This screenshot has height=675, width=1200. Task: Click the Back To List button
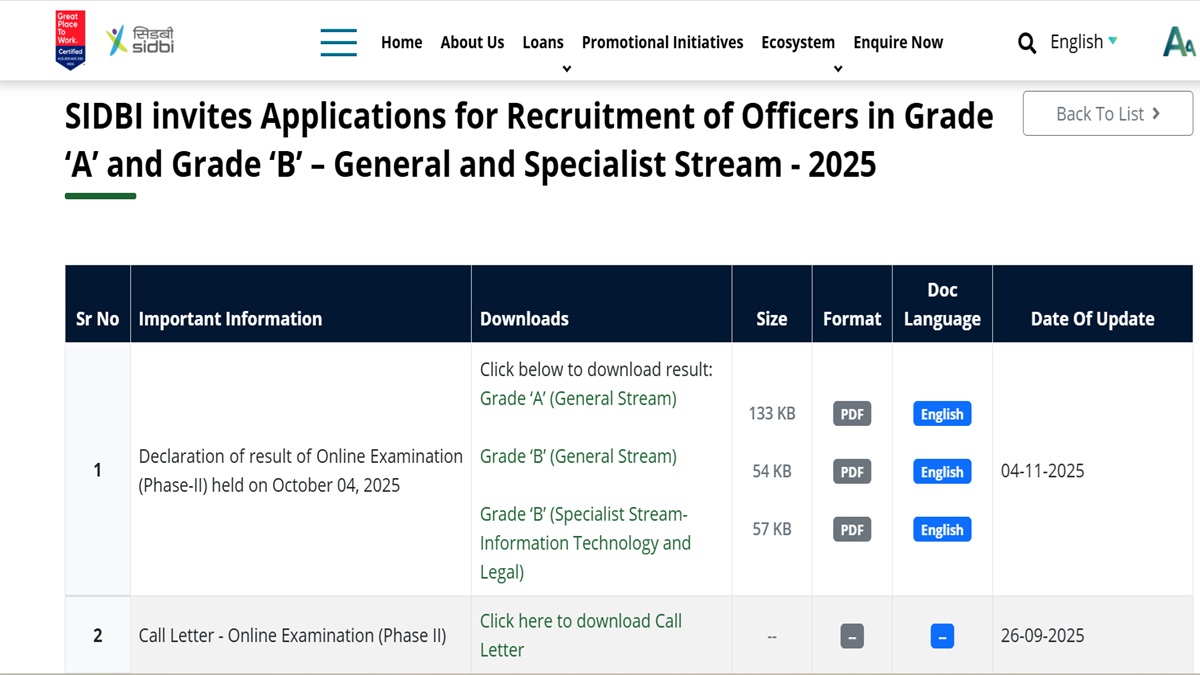(x=1107, y=113)
